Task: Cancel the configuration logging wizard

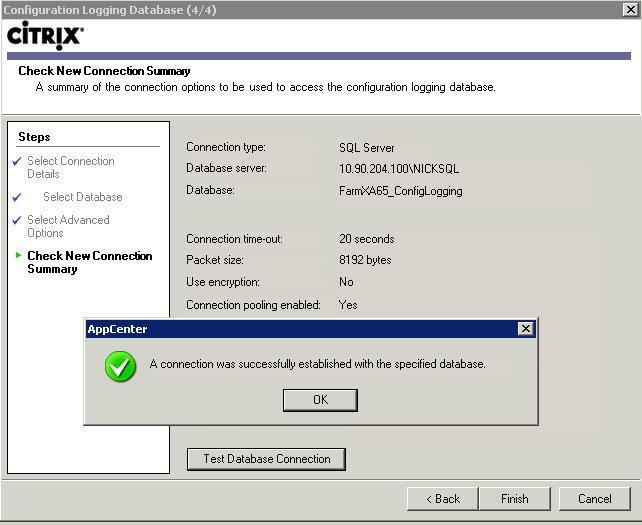Action: (x=595, y=499)
